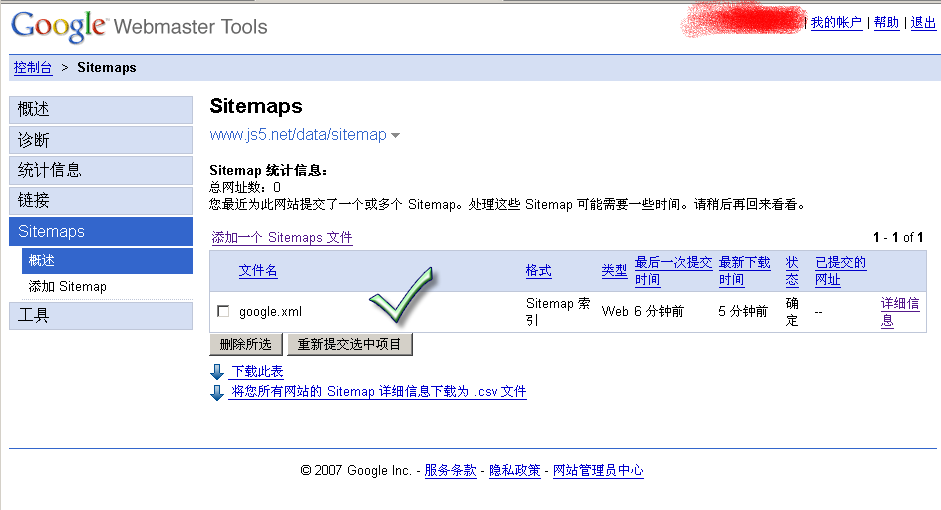Click the blue download arrow beside 下载此表
941x510 pixels.
217,372
